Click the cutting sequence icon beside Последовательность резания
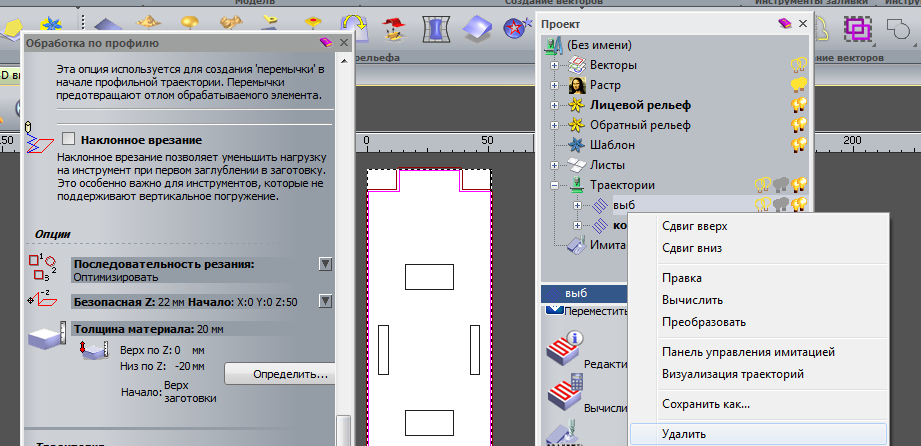Viewport: 921px width, 446px height. click(x=42, y=267)
